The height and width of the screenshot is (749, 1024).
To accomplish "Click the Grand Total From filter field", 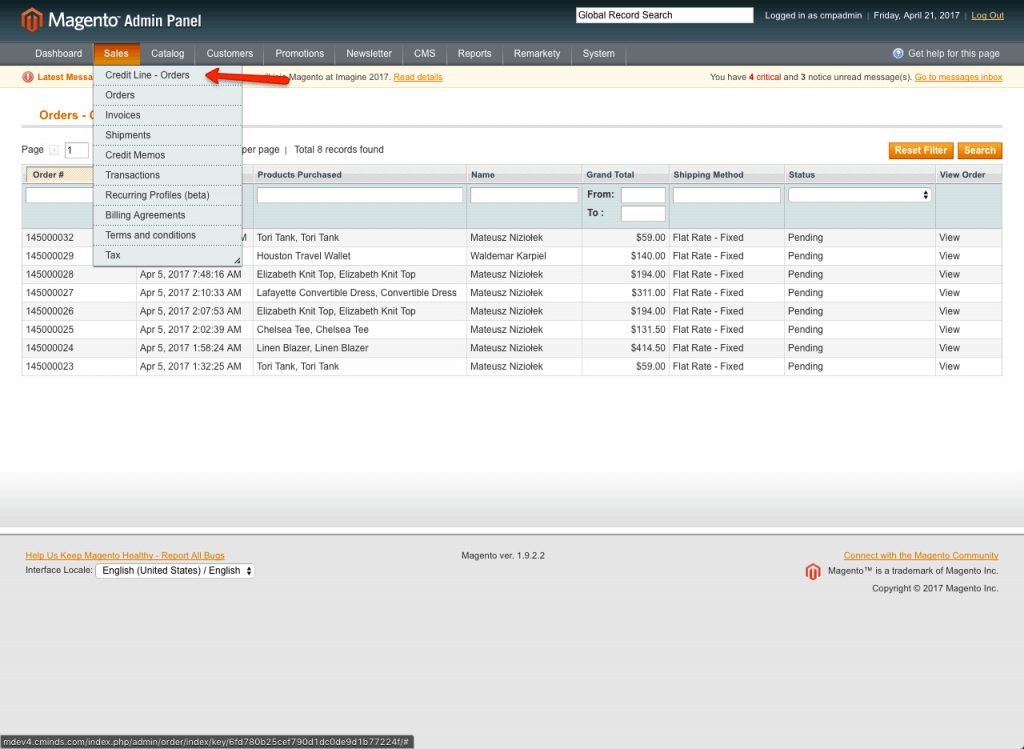I will [x=642, y=195].
